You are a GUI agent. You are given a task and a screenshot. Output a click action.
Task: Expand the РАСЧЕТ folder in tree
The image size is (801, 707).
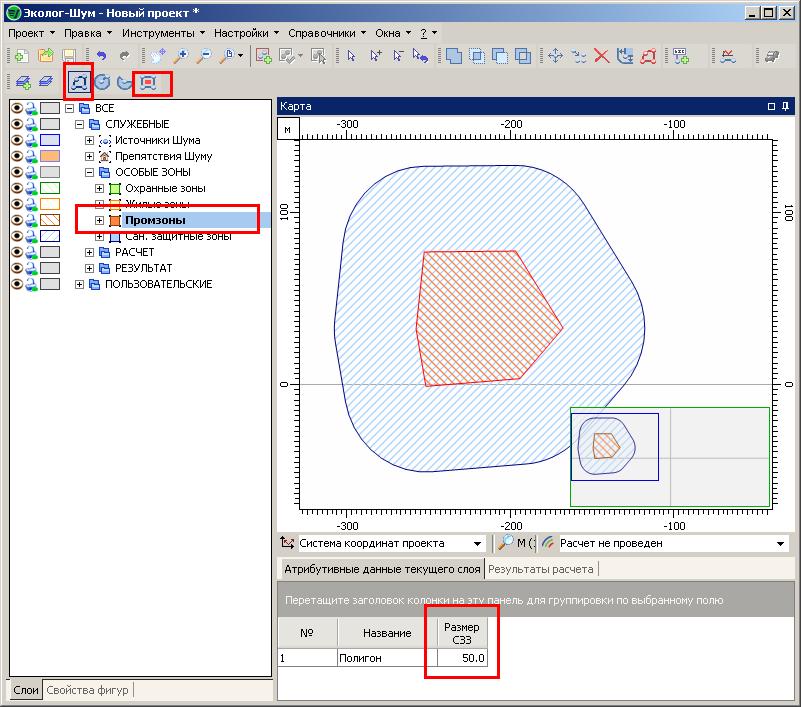90,252
